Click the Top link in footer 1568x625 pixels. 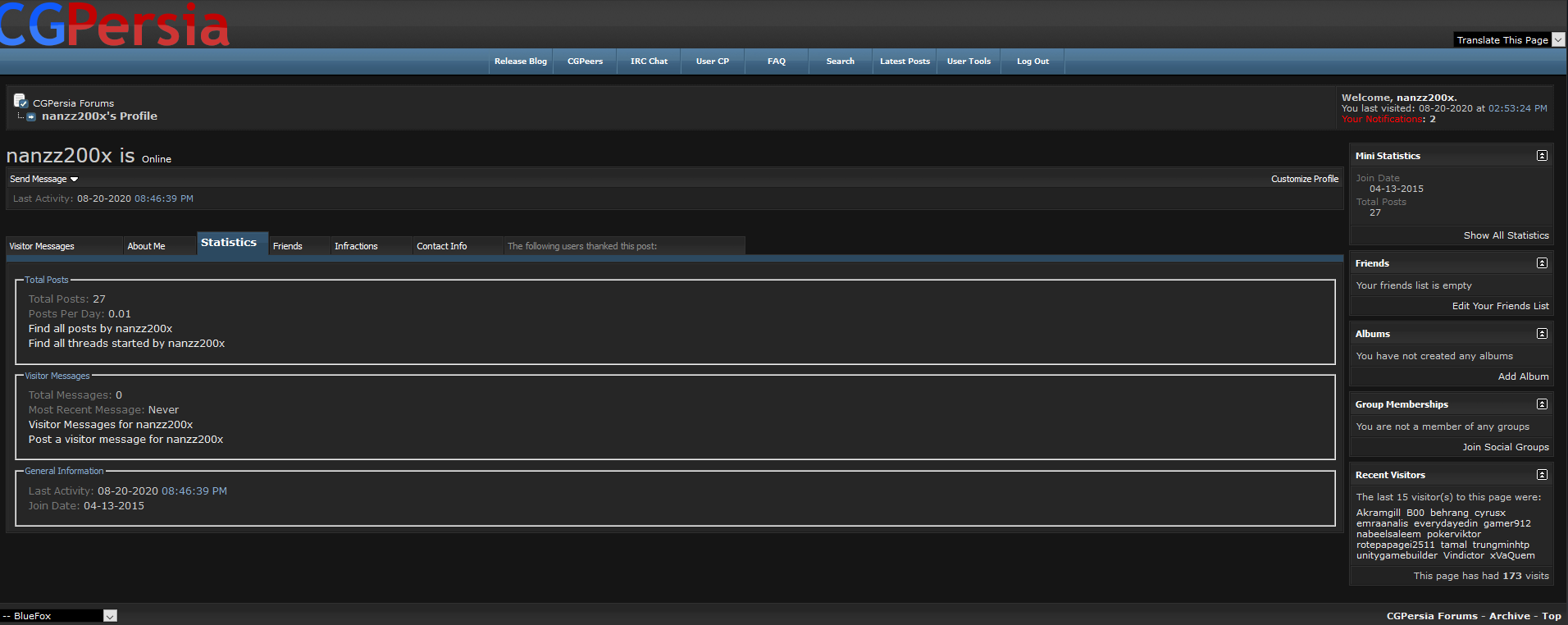coord(1551,616)
